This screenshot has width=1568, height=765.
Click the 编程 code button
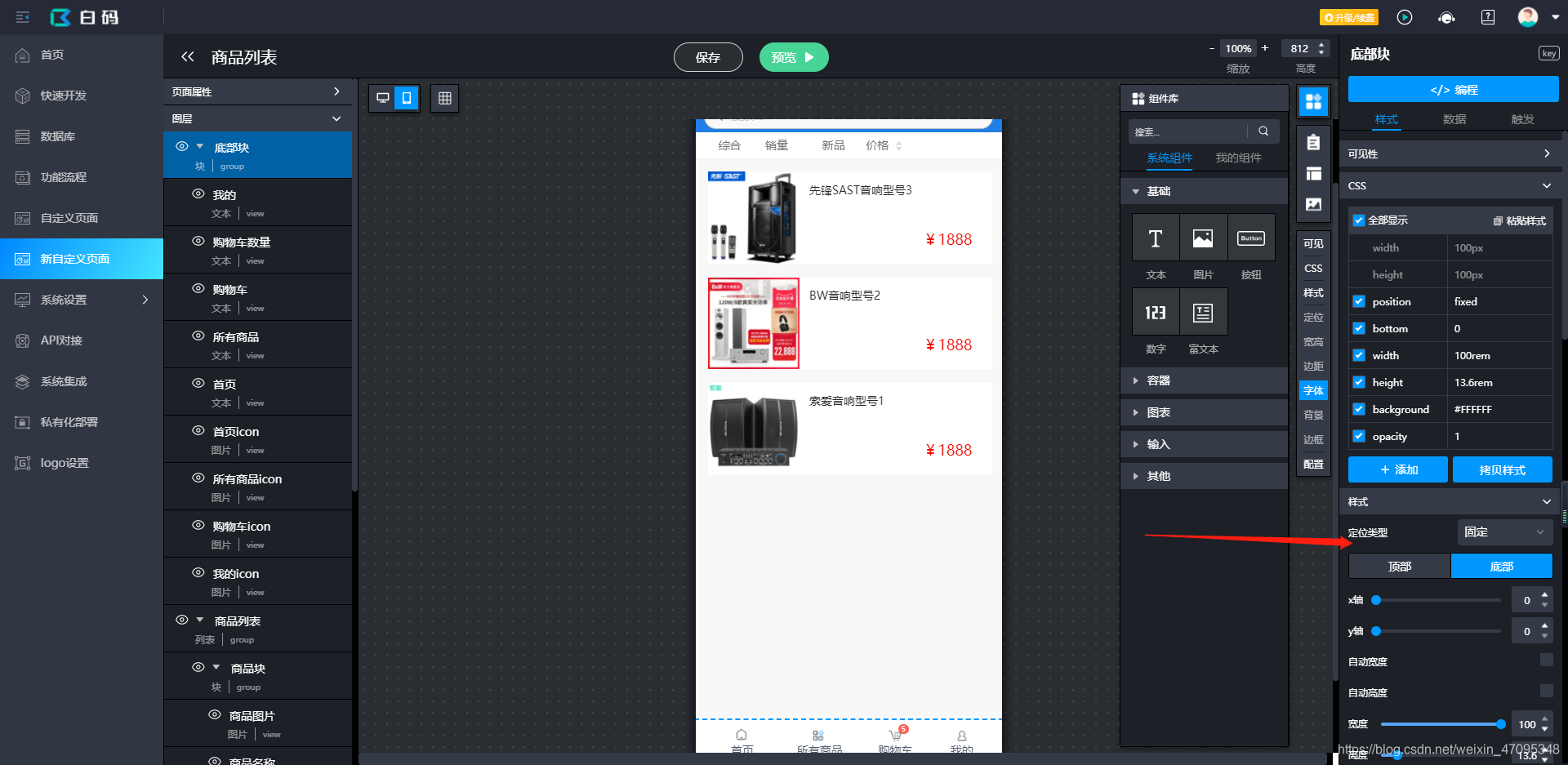(x=1453, y=89)
